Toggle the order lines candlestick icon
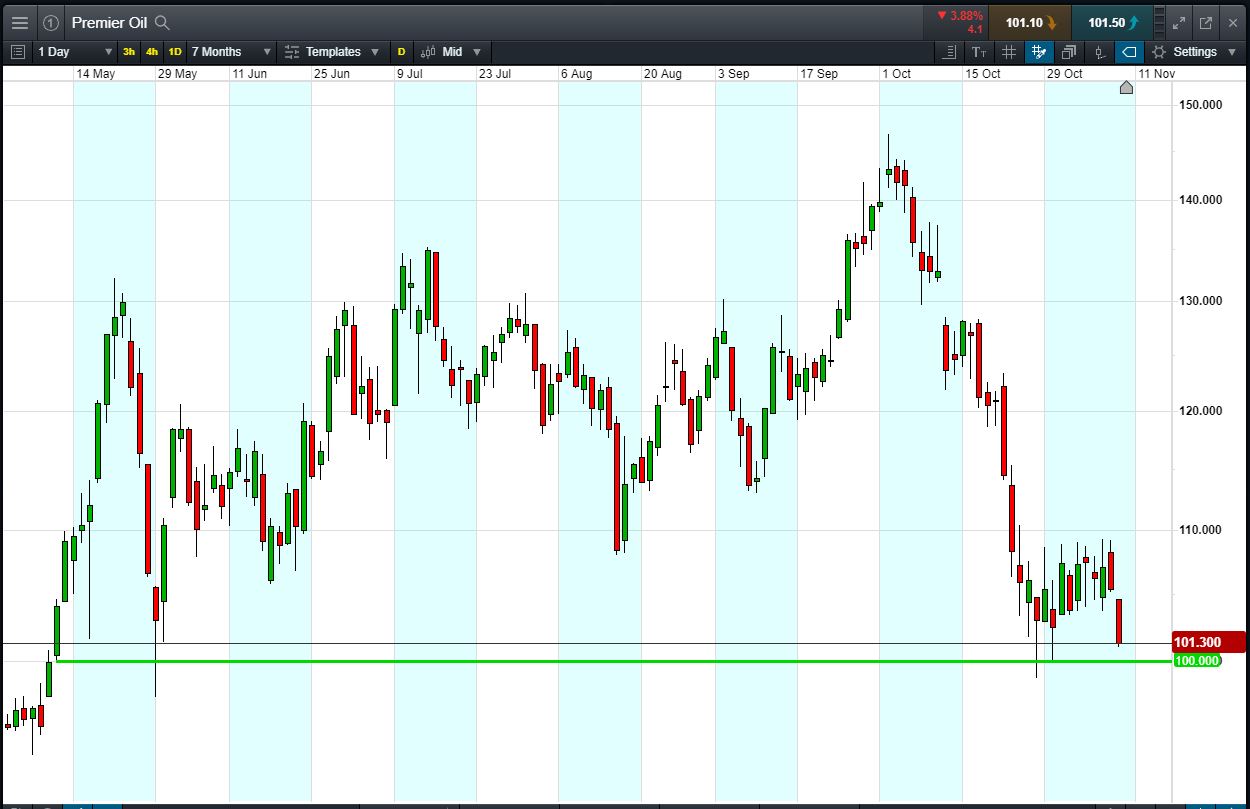The height and width of the screenshot is (809, 1250). tap(1099, 51)
